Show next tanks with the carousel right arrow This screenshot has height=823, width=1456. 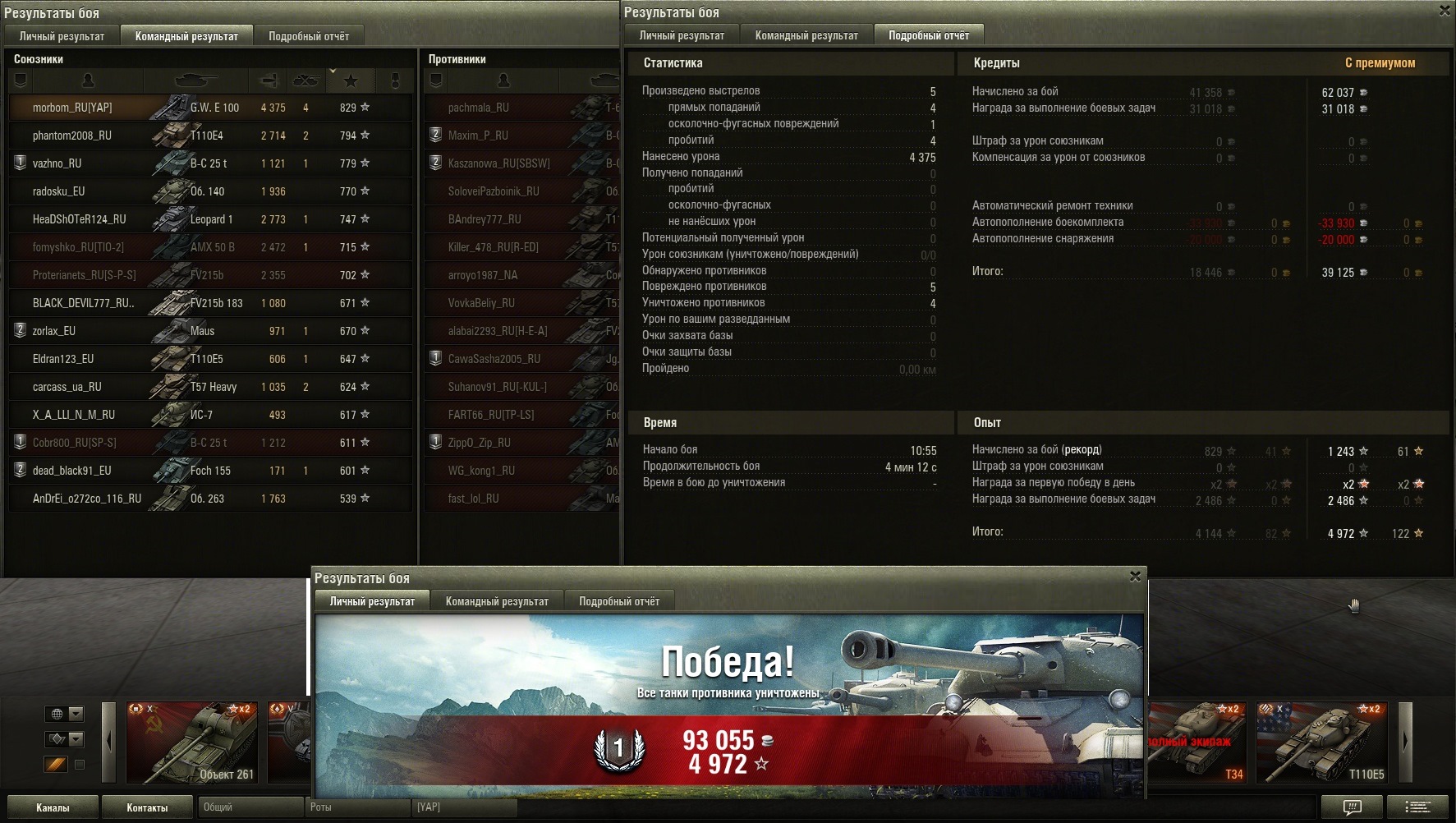click(1405, 743)
